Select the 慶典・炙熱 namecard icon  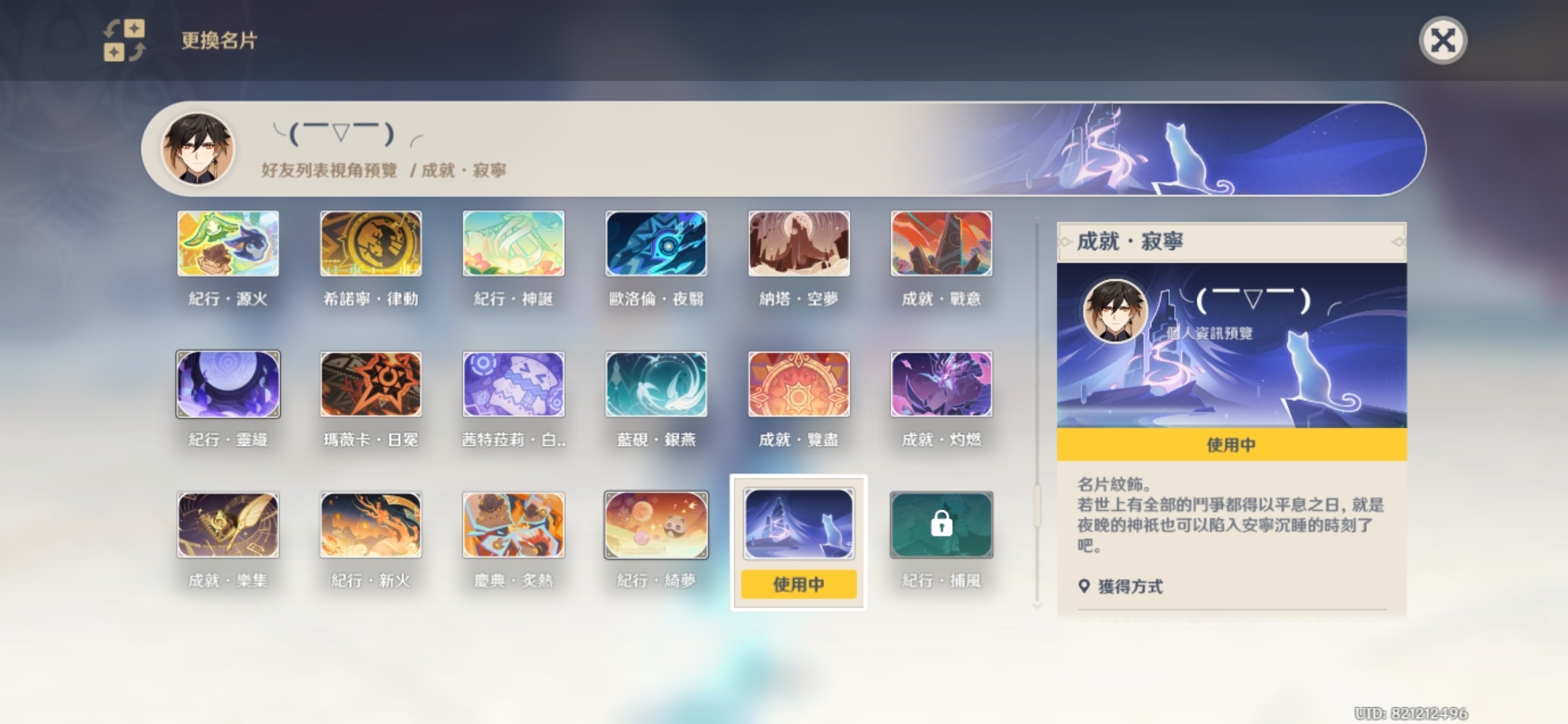click(x=513, y=525)
